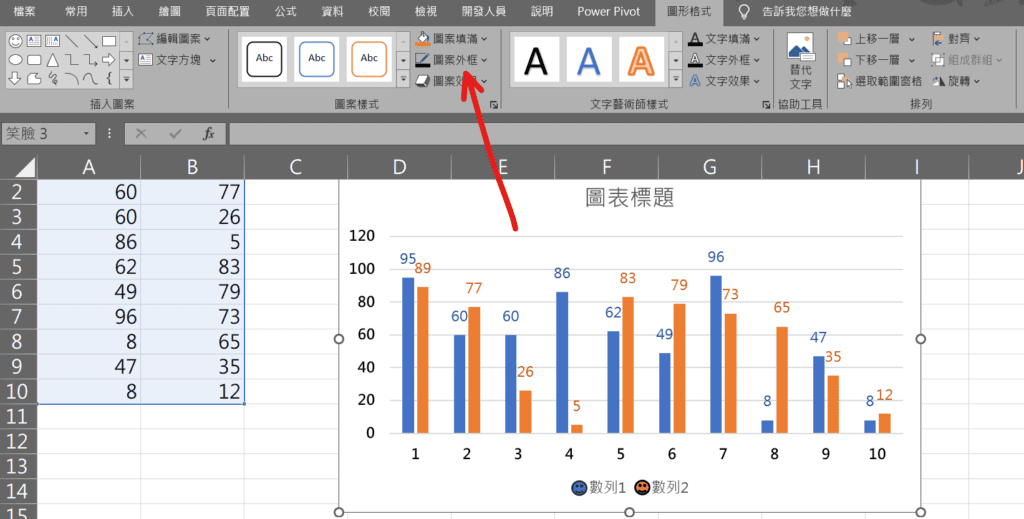Image resolution: width=1024 pixels, height=519 pixels.
Task: Apply blue outline Abc shape style
Action: click(x=317, y=59)
